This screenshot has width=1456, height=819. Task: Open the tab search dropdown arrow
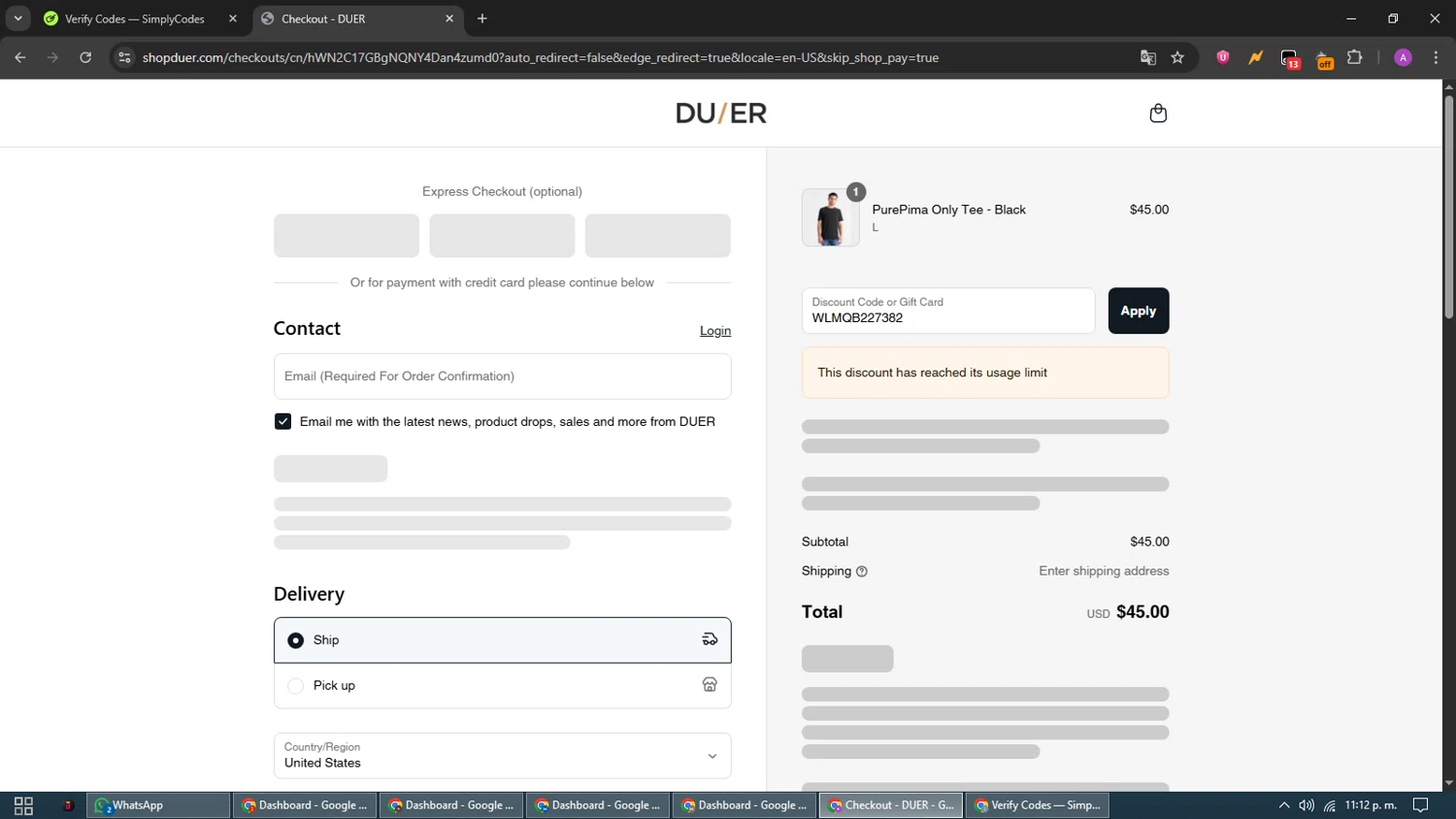17,18
